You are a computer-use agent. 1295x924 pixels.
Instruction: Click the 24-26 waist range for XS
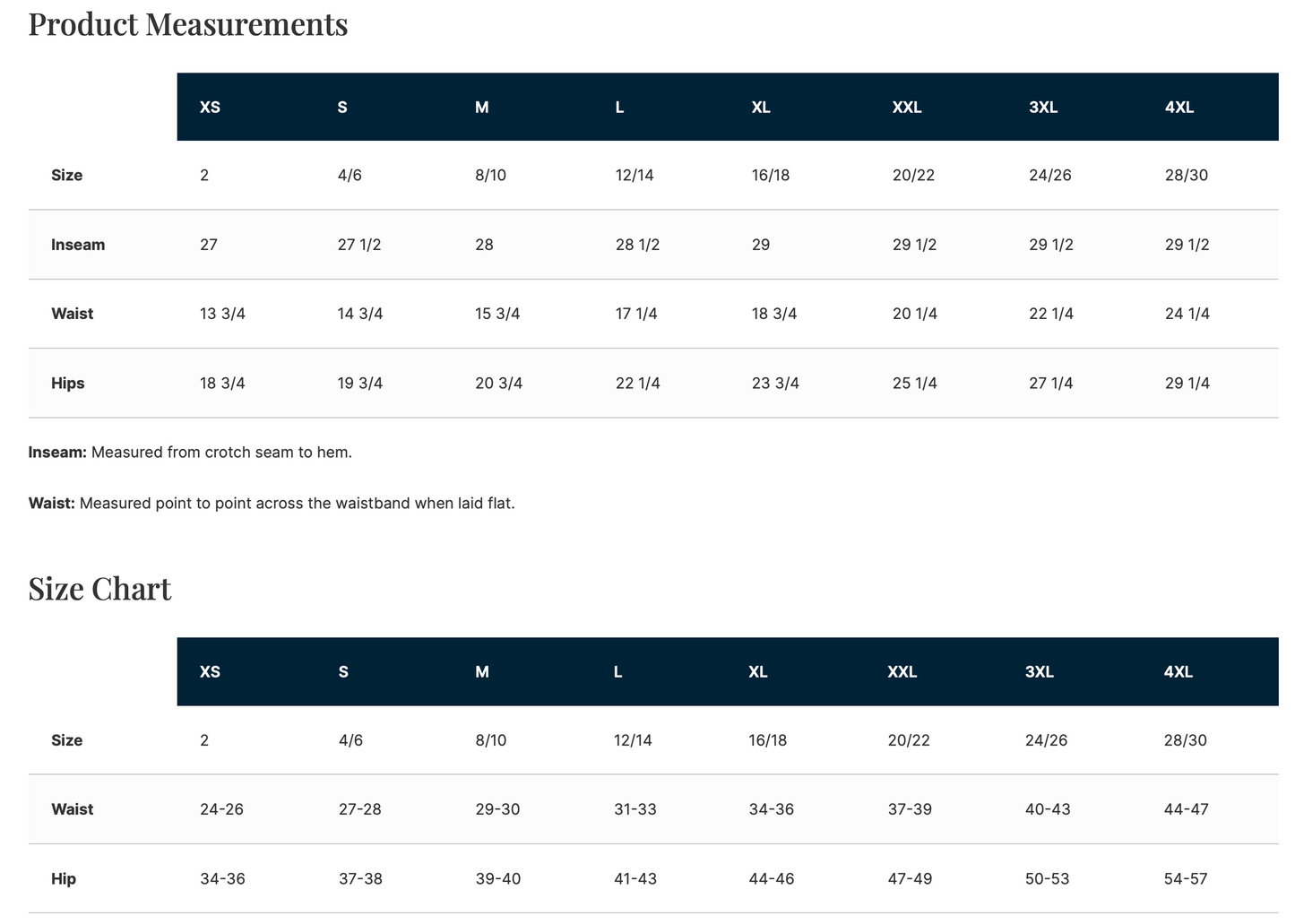[221, 809]
